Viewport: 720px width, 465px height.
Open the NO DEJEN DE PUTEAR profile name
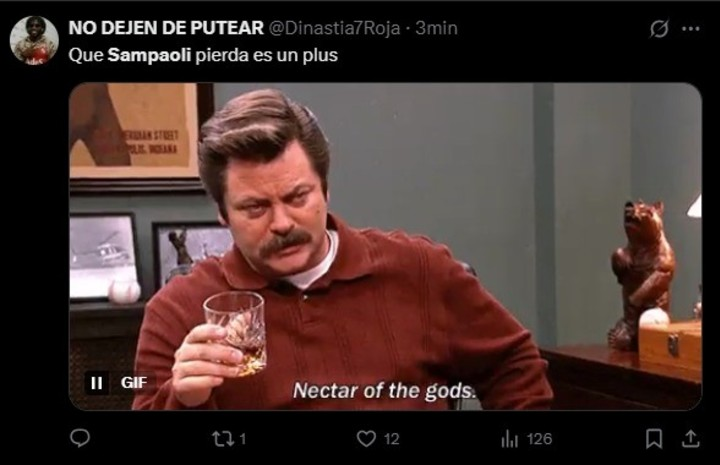click(x=166, y=28)
